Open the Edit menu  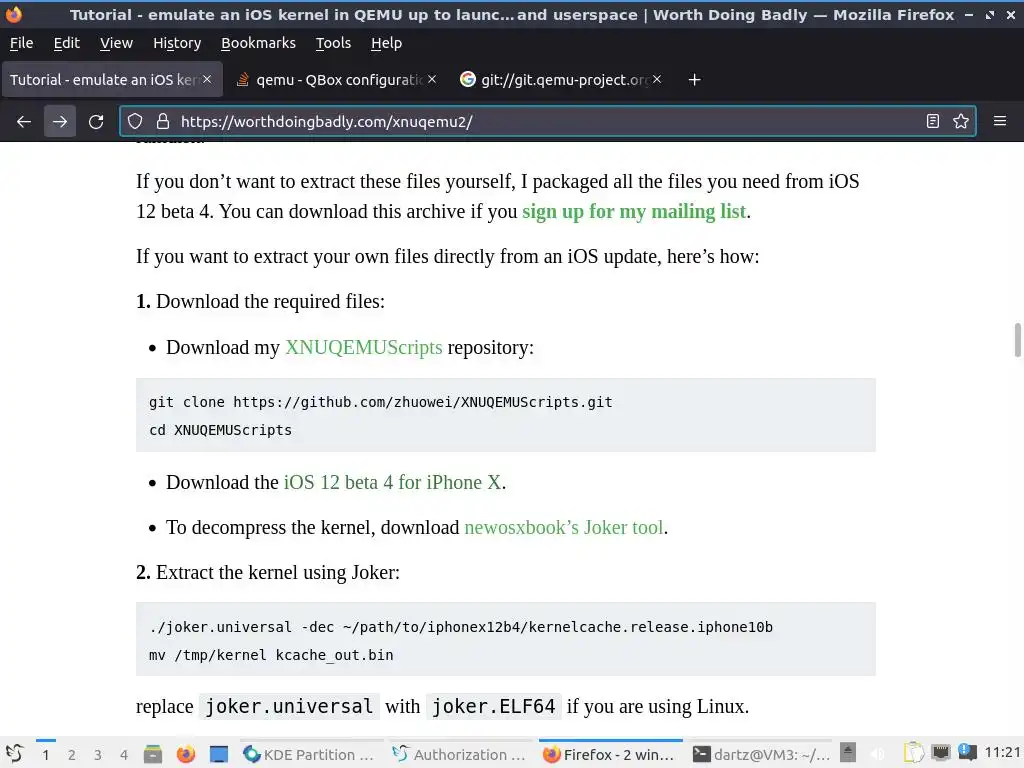coord(67,43)
